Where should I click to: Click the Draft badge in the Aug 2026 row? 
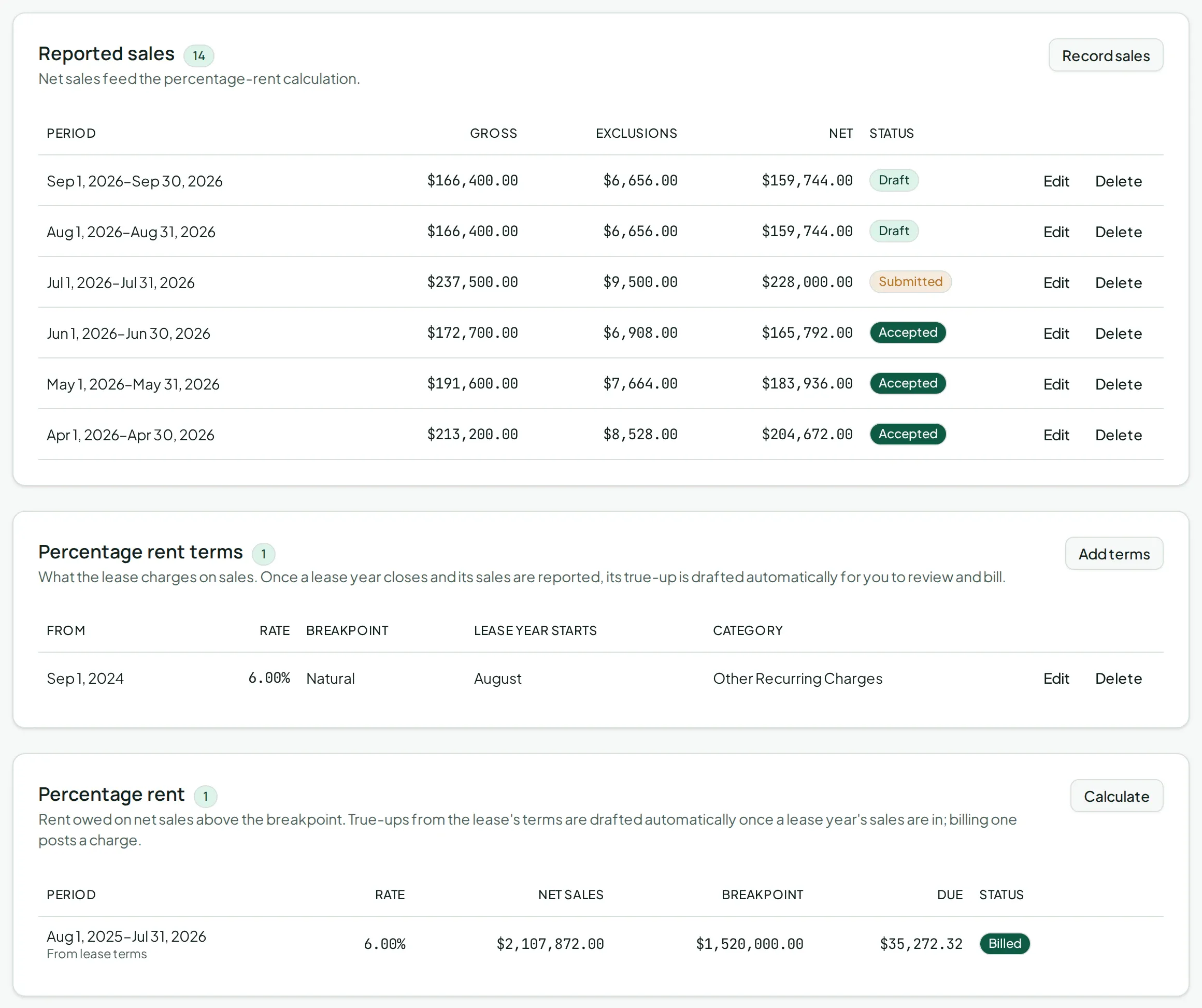[x=894, y=231]
